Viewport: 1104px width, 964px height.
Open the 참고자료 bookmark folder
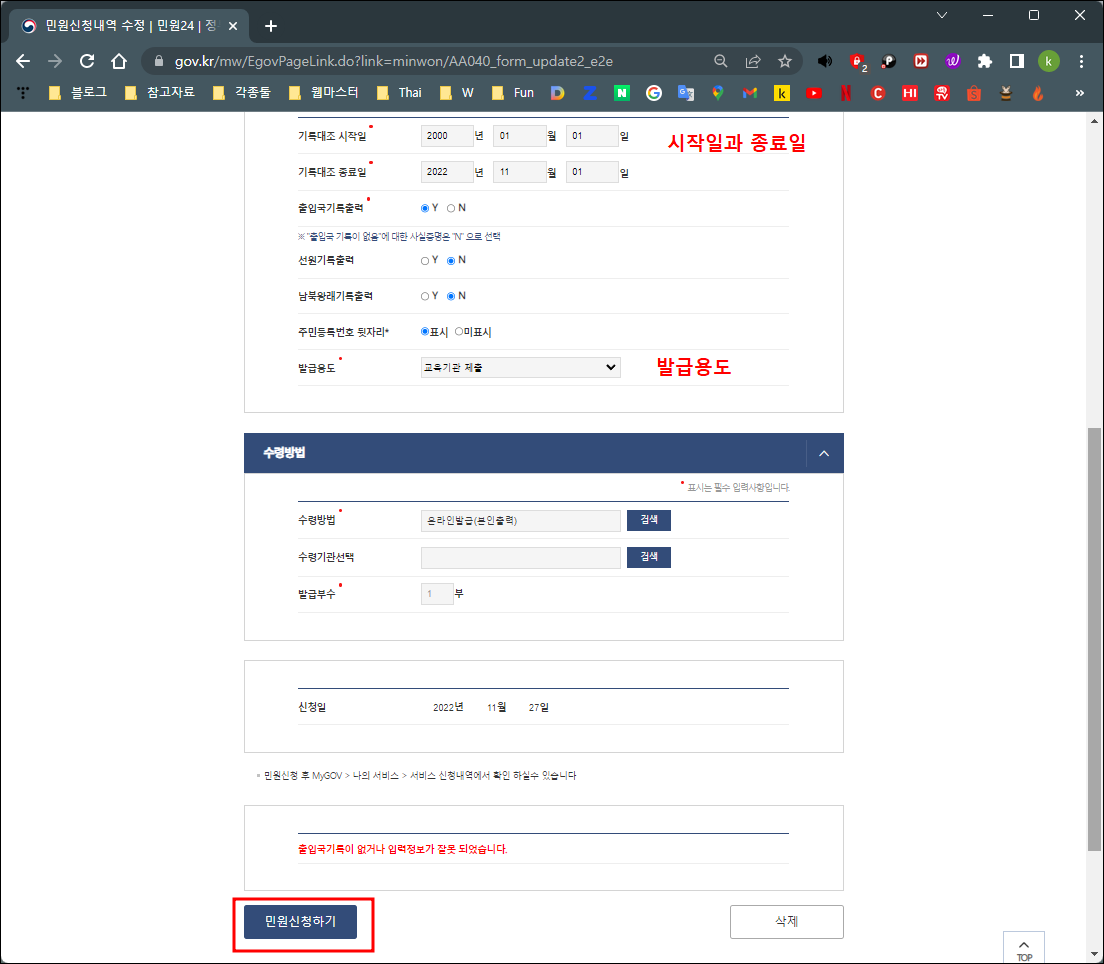pyautogui.click(x=160, y=93)
